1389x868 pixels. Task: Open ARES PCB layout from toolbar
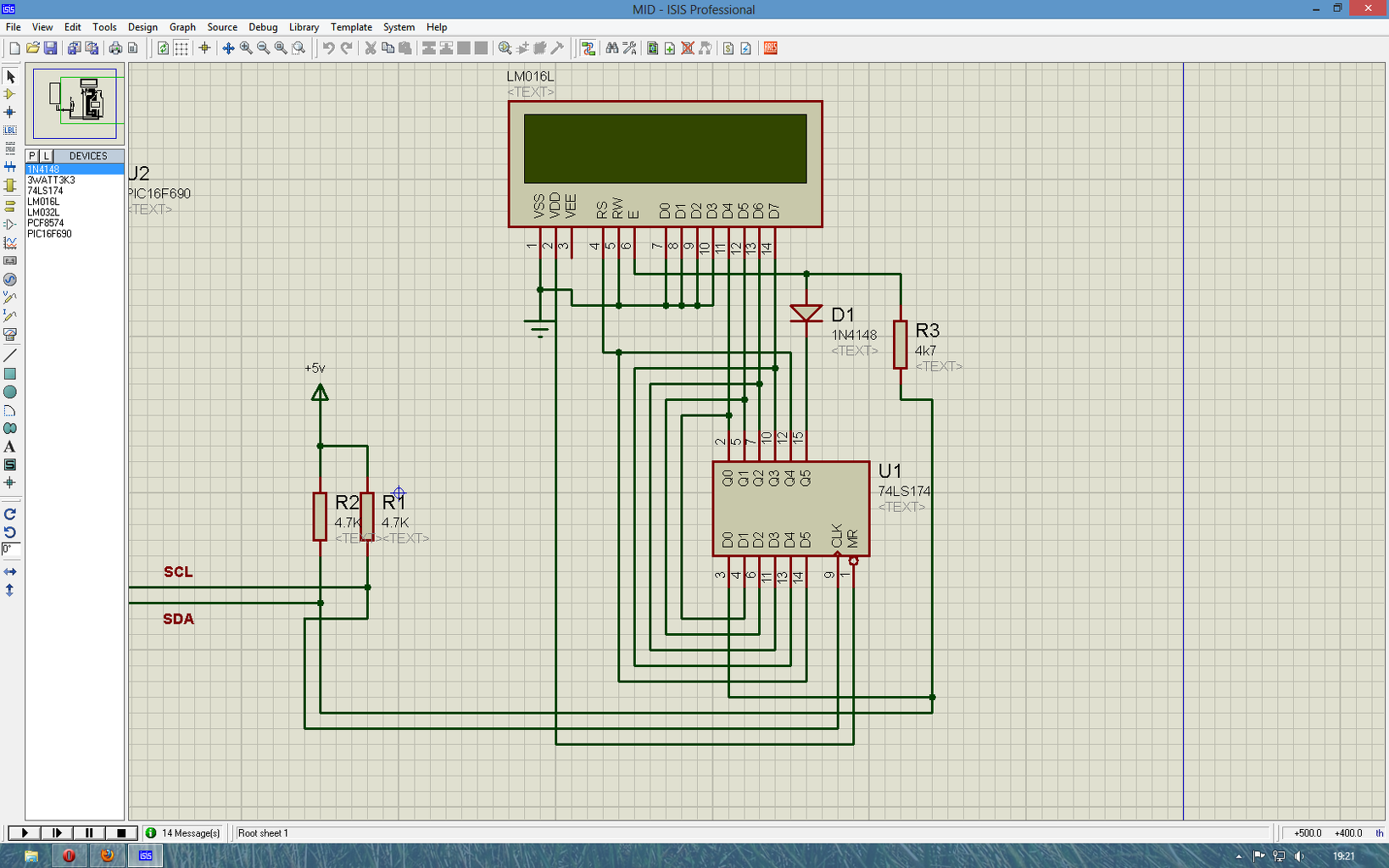tap(770, 48)
